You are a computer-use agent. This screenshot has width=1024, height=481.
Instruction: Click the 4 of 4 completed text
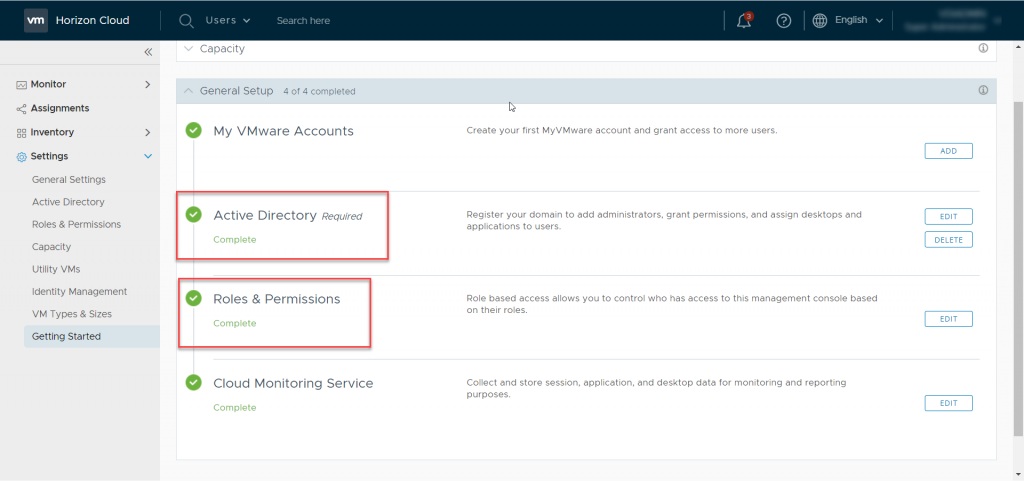(319, 91)
